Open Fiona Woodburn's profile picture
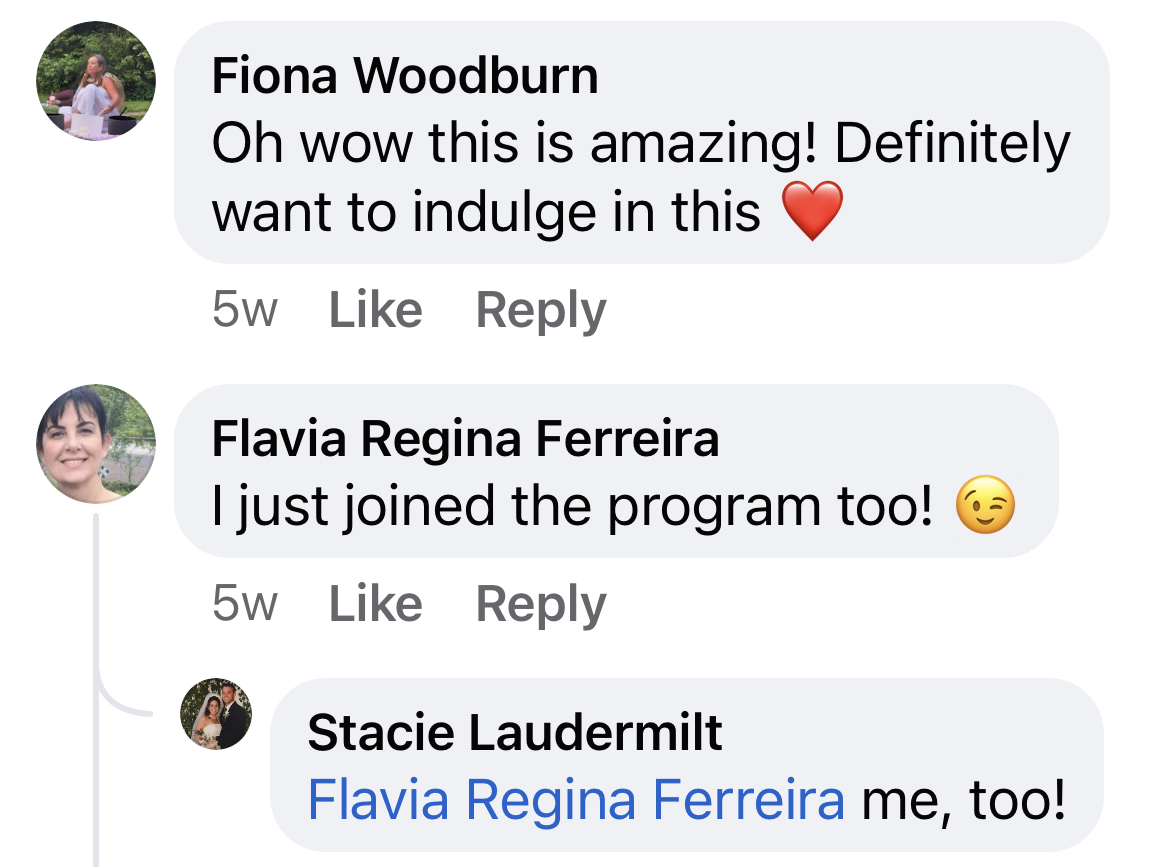 [96, 81]
